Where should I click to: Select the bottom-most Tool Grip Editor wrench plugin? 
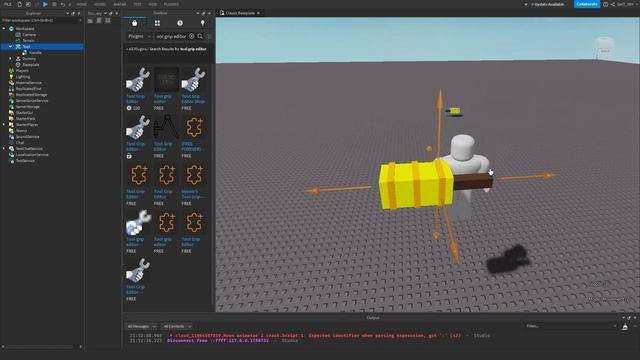pos(138,270)
